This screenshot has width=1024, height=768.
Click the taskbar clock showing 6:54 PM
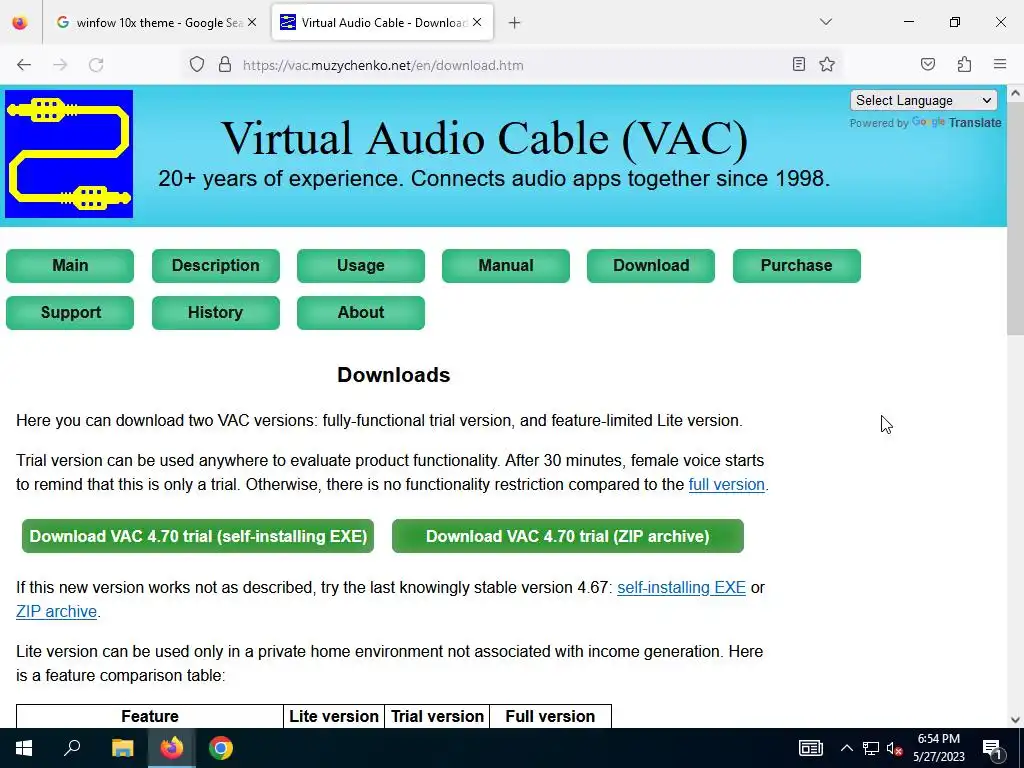(x=938, y=748)
